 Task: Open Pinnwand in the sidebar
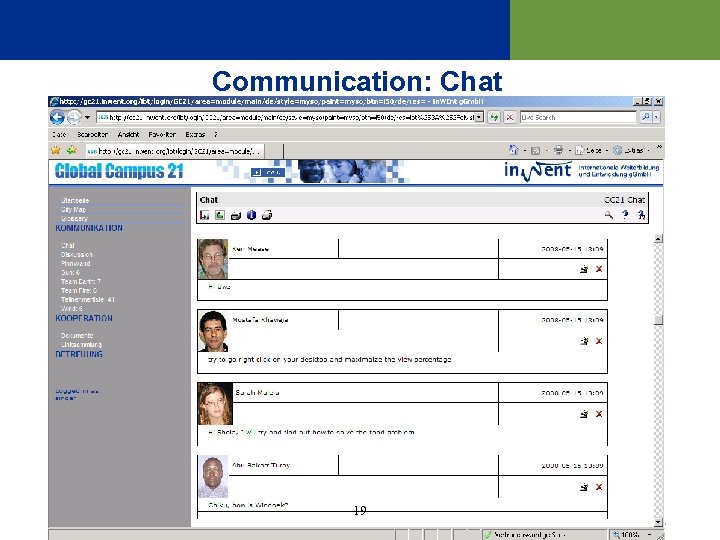[75, 264]
